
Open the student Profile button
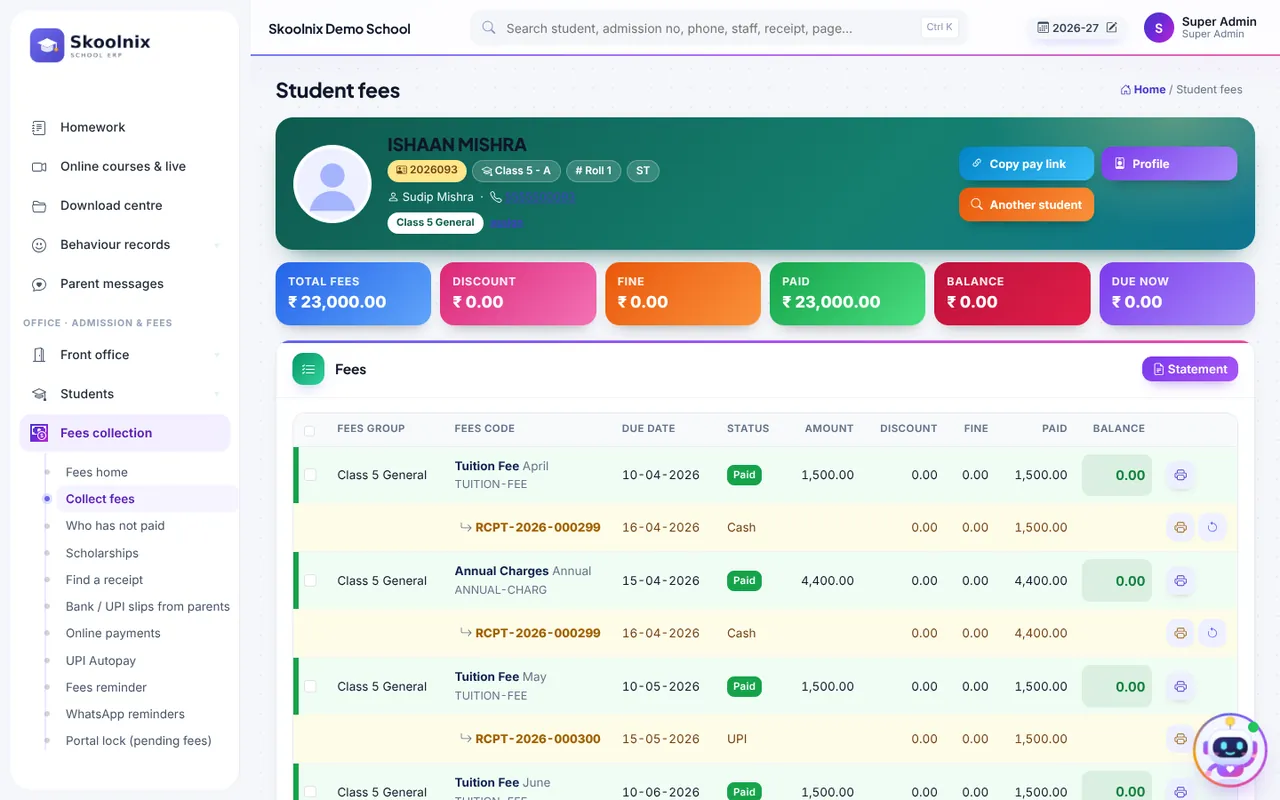tap(1169, 164)
